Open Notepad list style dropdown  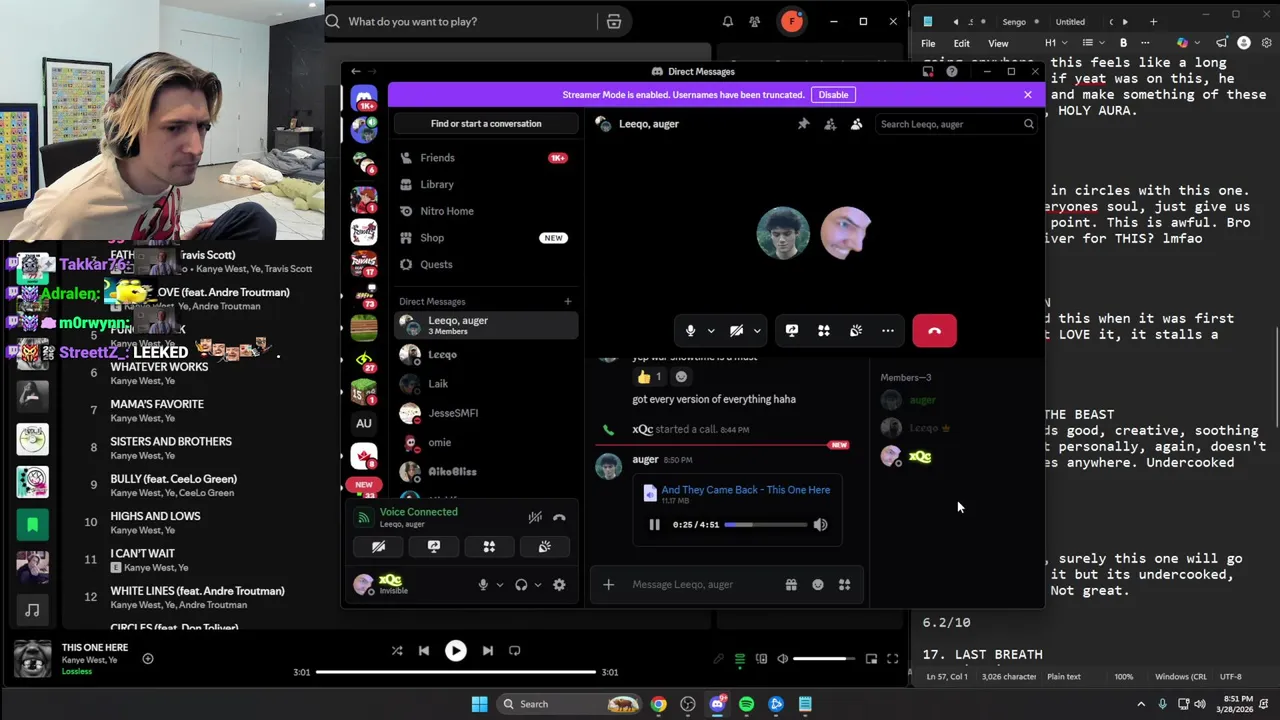pyautogui.click(x=1092, y=43)
